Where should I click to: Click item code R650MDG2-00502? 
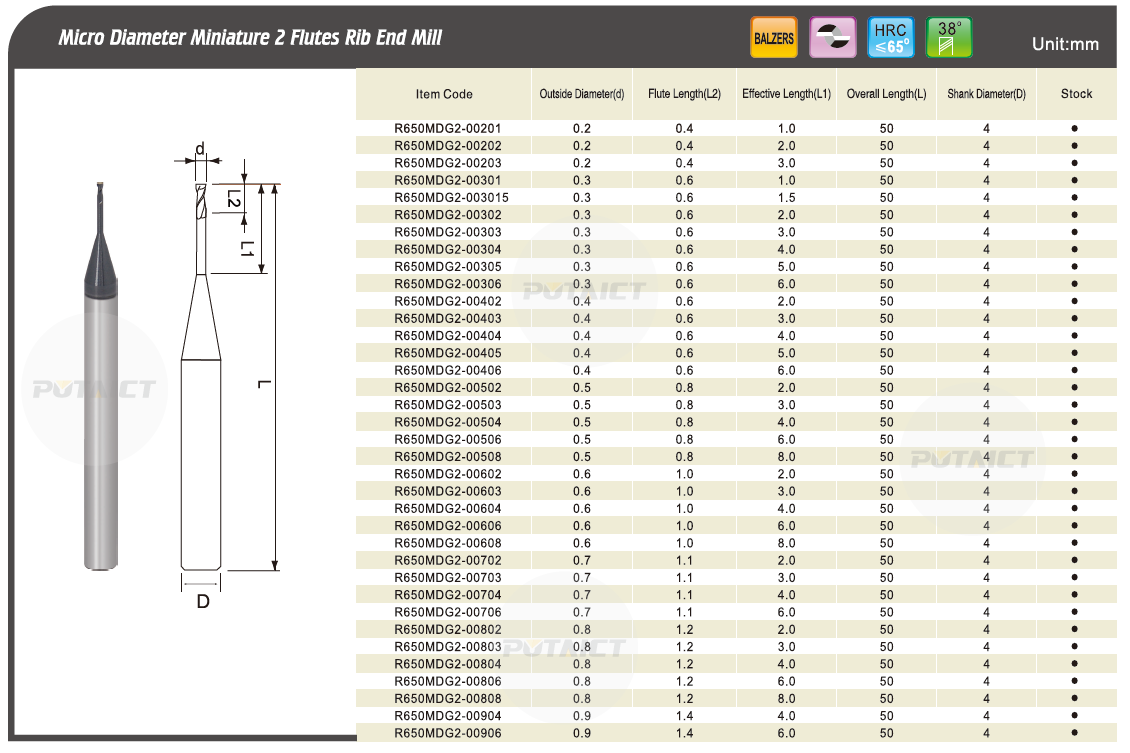448,388
